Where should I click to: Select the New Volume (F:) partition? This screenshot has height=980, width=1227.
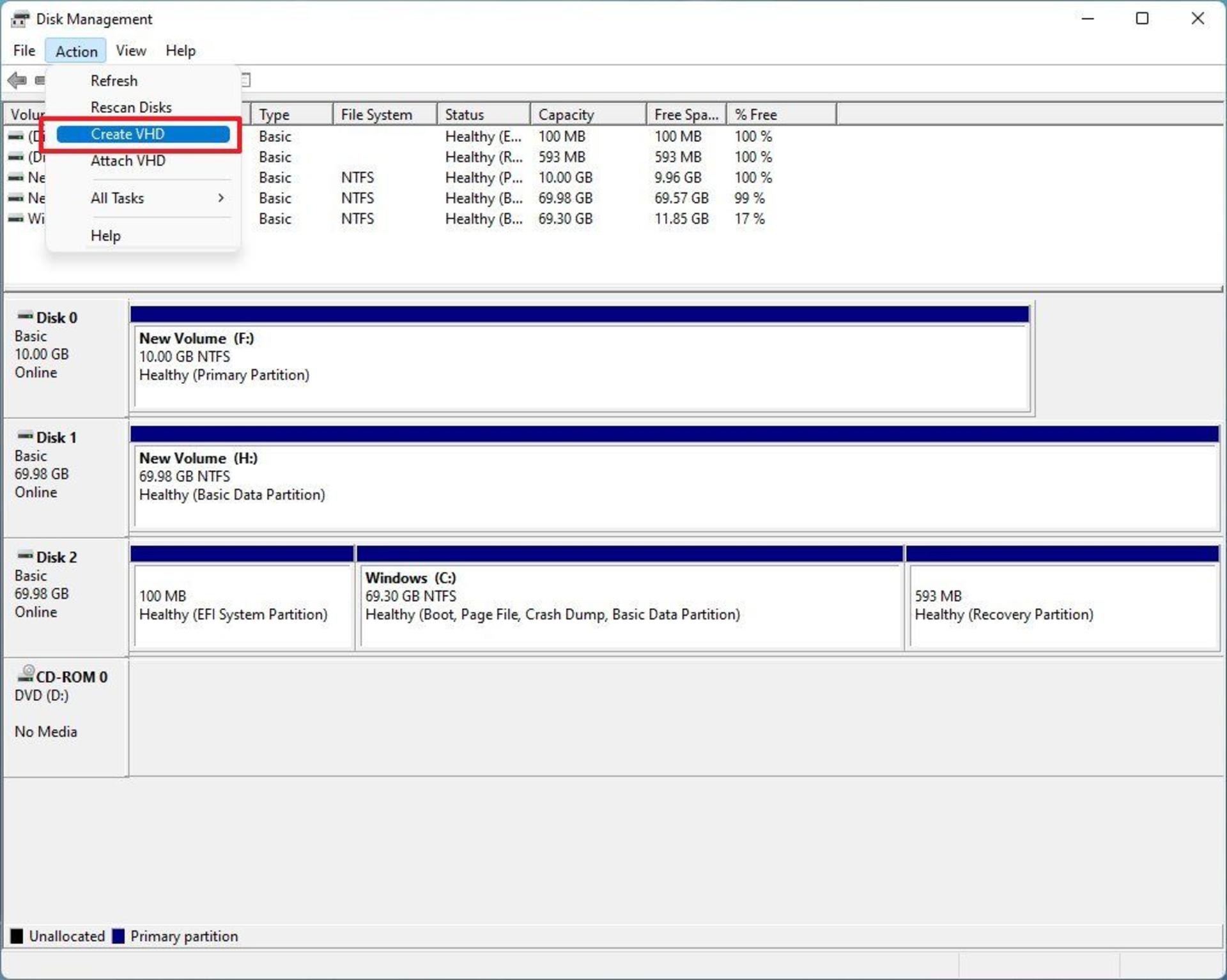coord(580,359)
